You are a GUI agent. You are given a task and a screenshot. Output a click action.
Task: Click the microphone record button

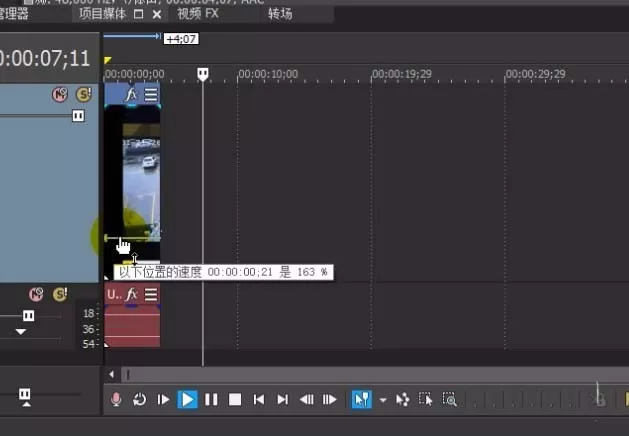pos(116,399)
